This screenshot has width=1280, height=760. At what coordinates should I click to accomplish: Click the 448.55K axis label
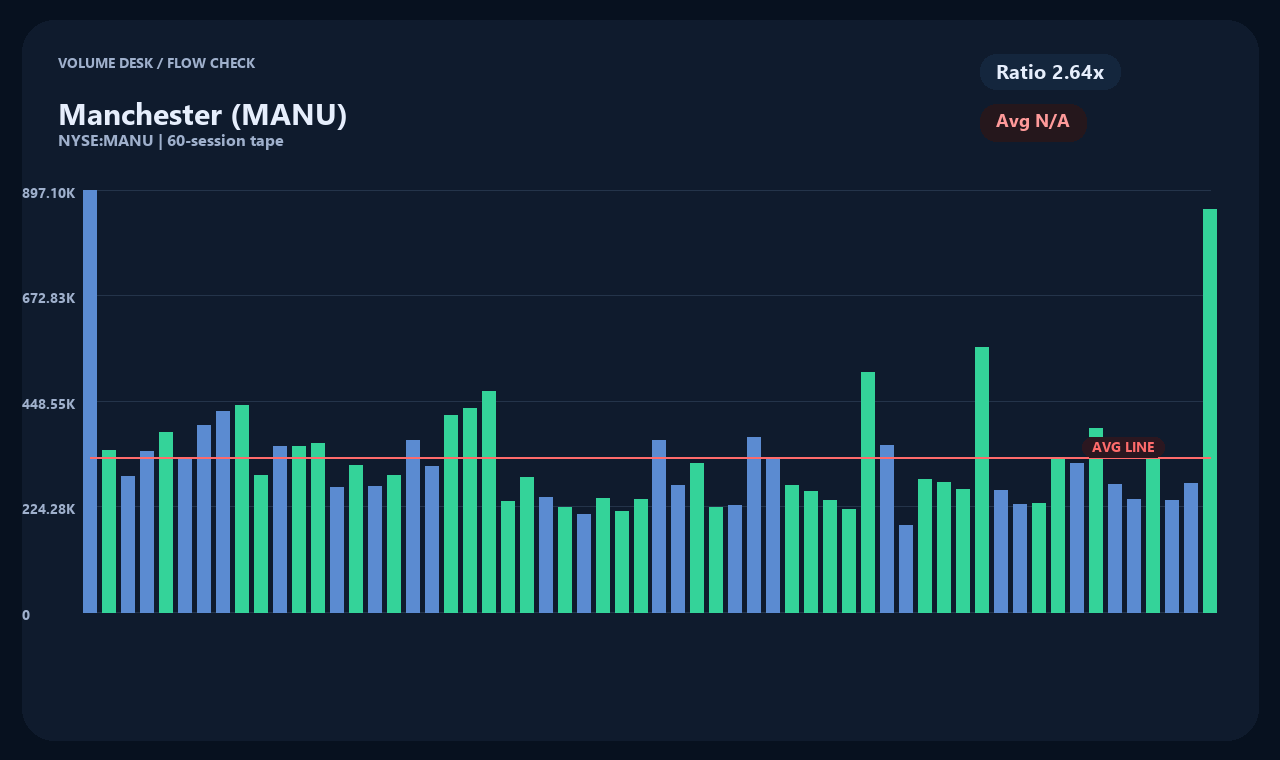[49, 404]
